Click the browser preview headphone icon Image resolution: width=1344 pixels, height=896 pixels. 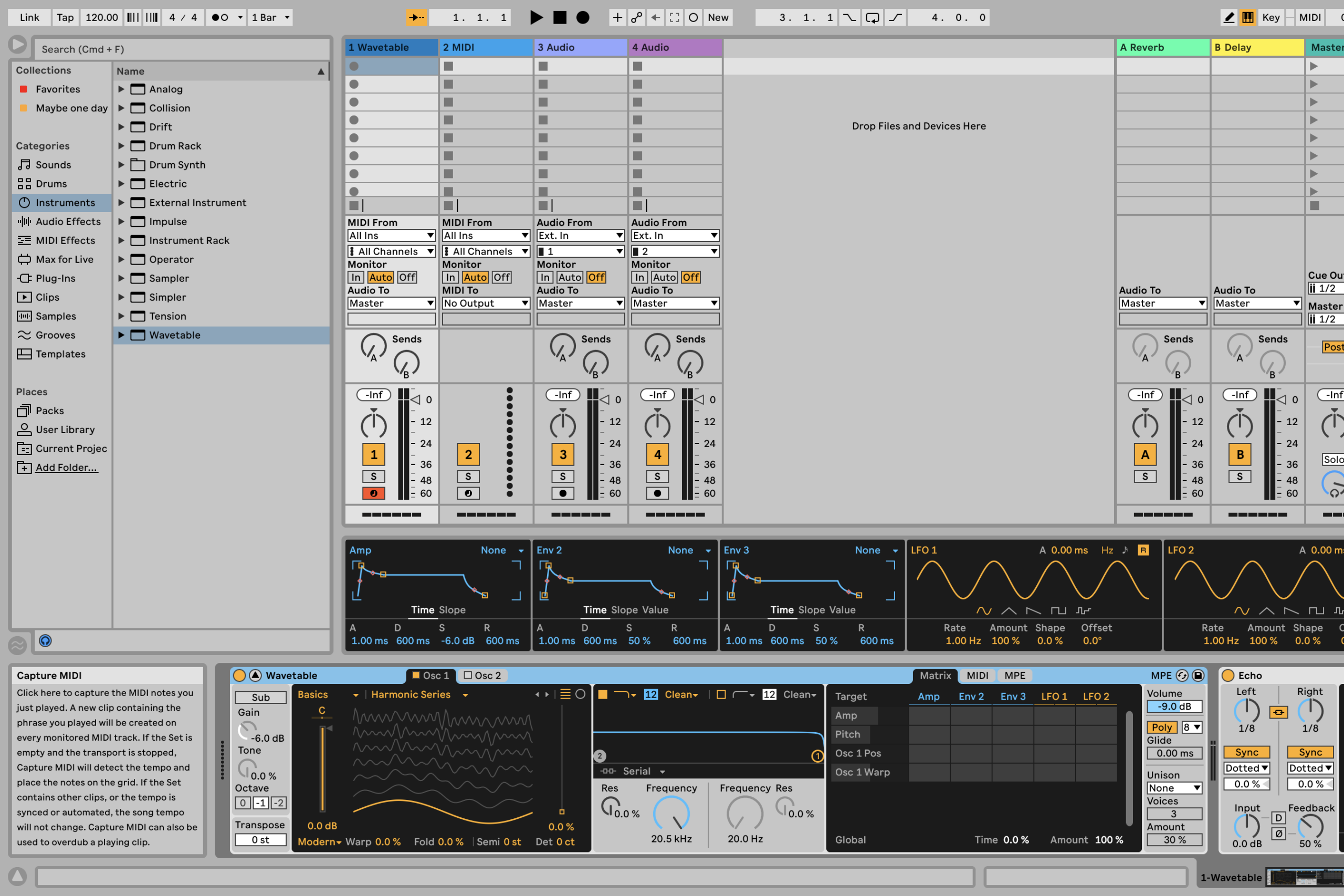(45, 640)
